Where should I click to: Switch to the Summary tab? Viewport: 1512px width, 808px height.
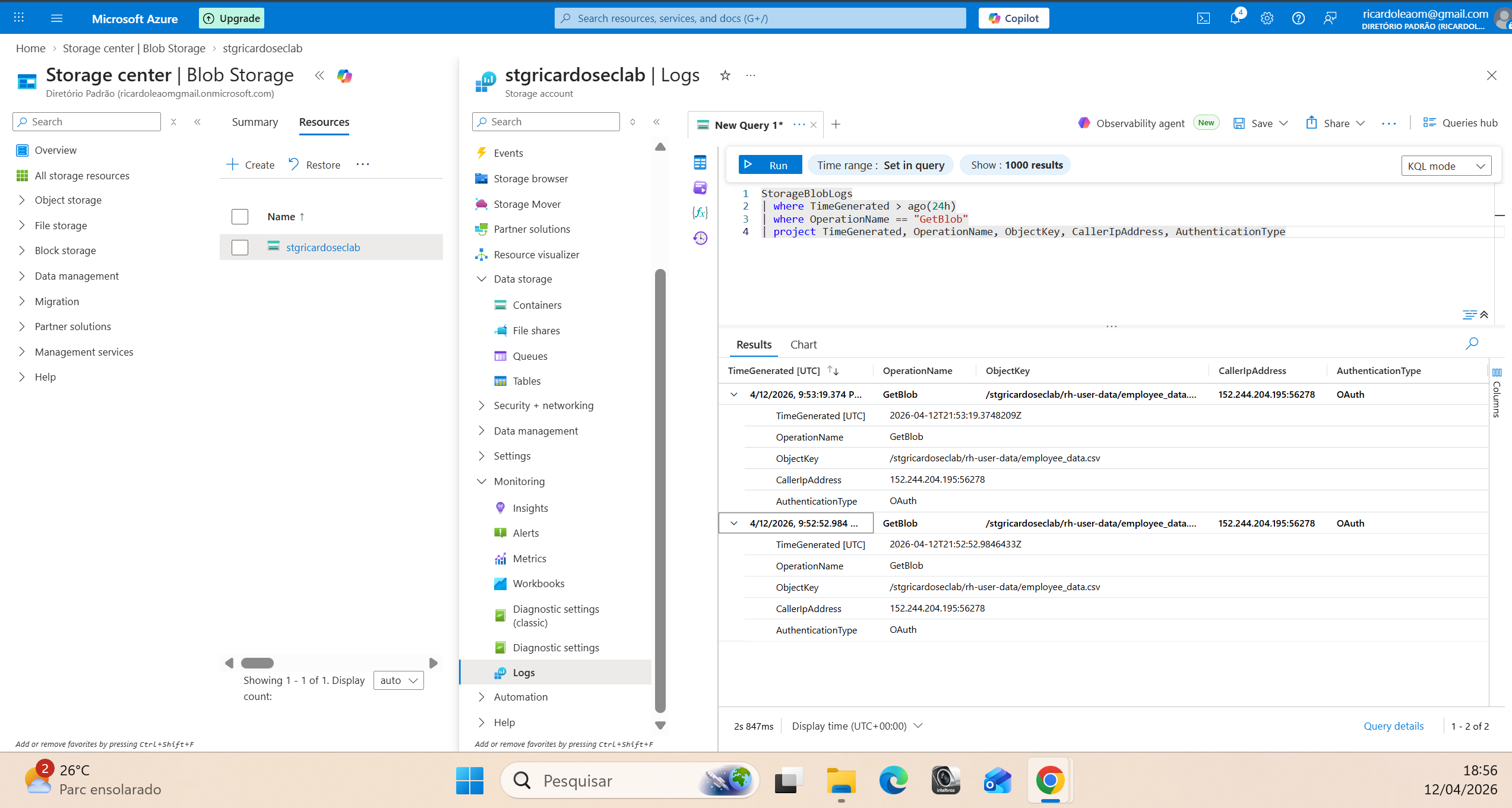click(255, 122)
